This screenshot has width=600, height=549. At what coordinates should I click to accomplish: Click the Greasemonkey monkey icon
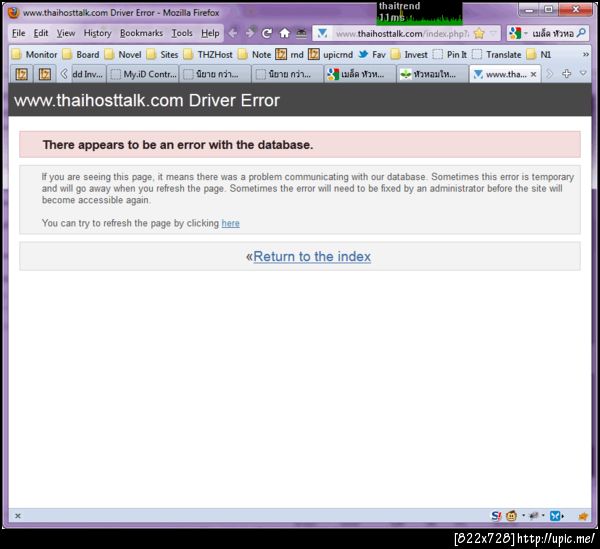point(512,516)
